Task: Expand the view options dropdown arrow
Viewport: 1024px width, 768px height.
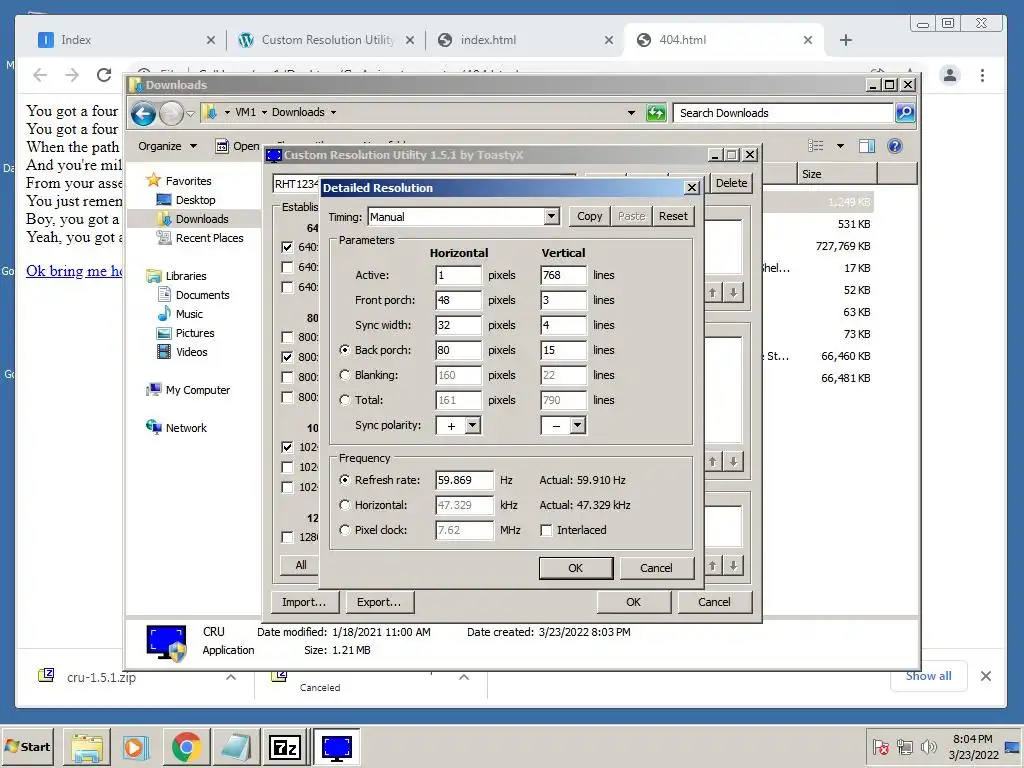Action: coord(840,146)
